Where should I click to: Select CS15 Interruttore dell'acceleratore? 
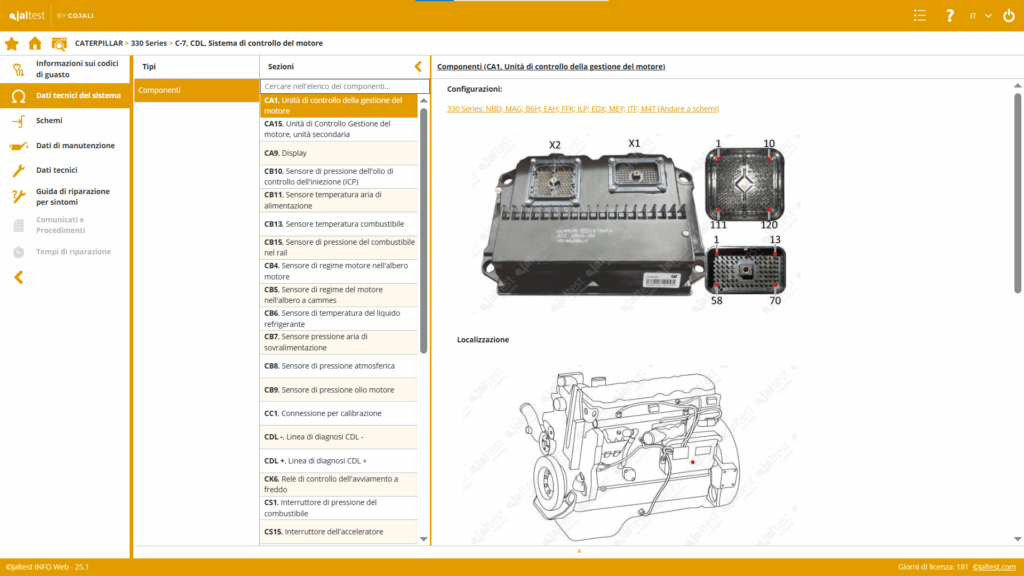click(339, 532)
